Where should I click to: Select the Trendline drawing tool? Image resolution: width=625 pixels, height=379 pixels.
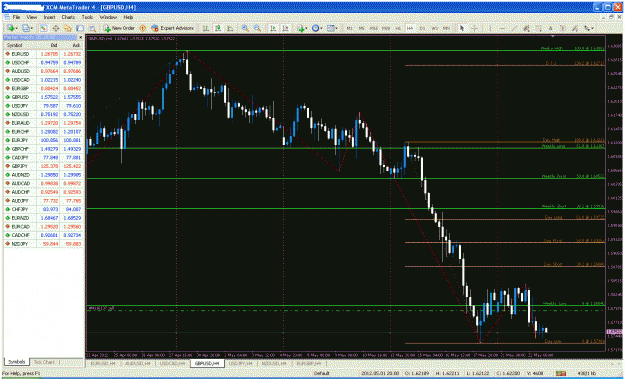[514, 28]
